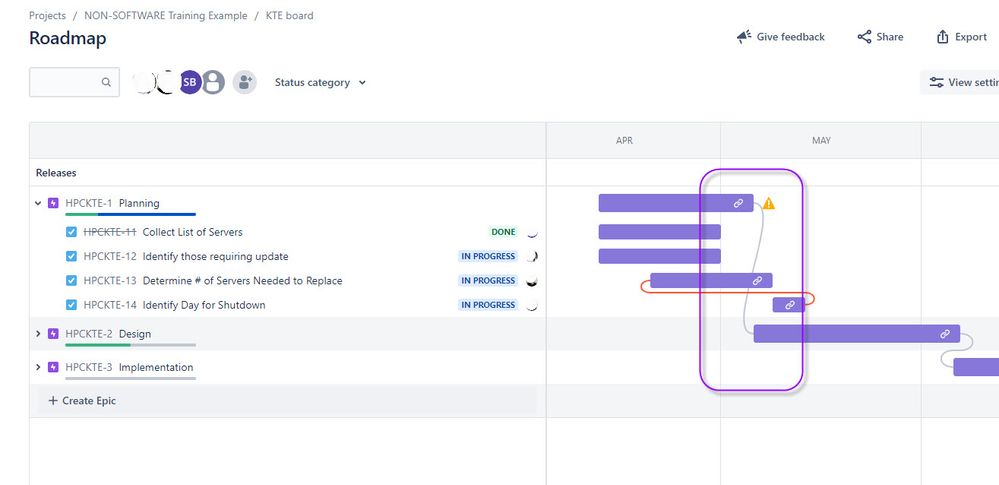Click assignee avatar on Collect List of Servers
Screen dimensions: 999x485
tap(532, 232)
